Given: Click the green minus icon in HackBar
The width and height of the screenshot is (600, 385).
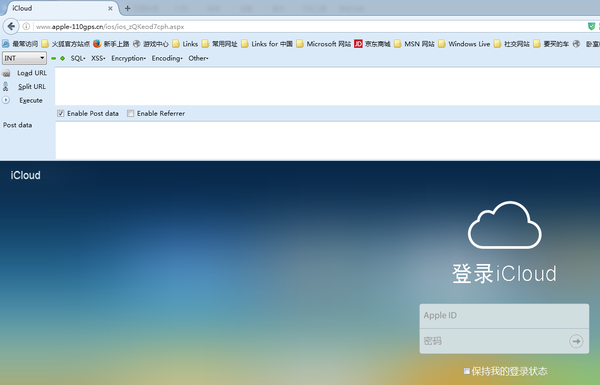Looking at the screenshot, I should click(x=54, y=59).
